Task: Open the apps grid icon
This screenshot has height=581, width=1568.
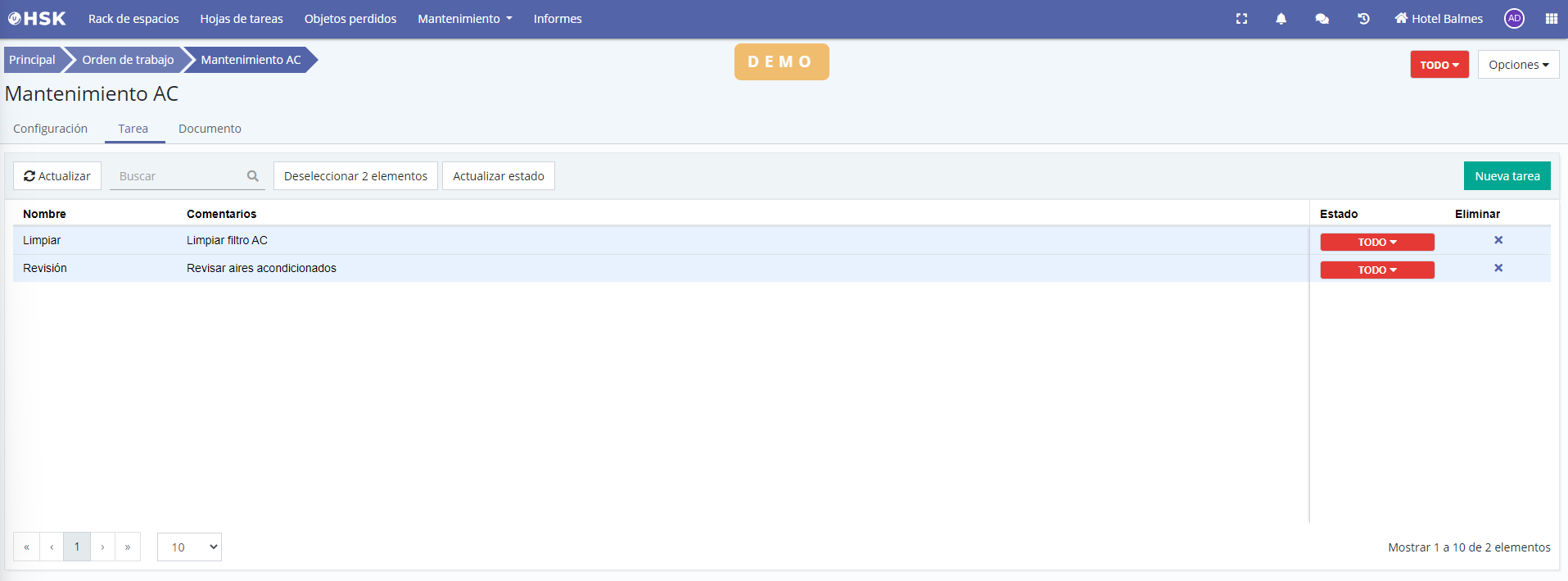Action: point(1551,19)
